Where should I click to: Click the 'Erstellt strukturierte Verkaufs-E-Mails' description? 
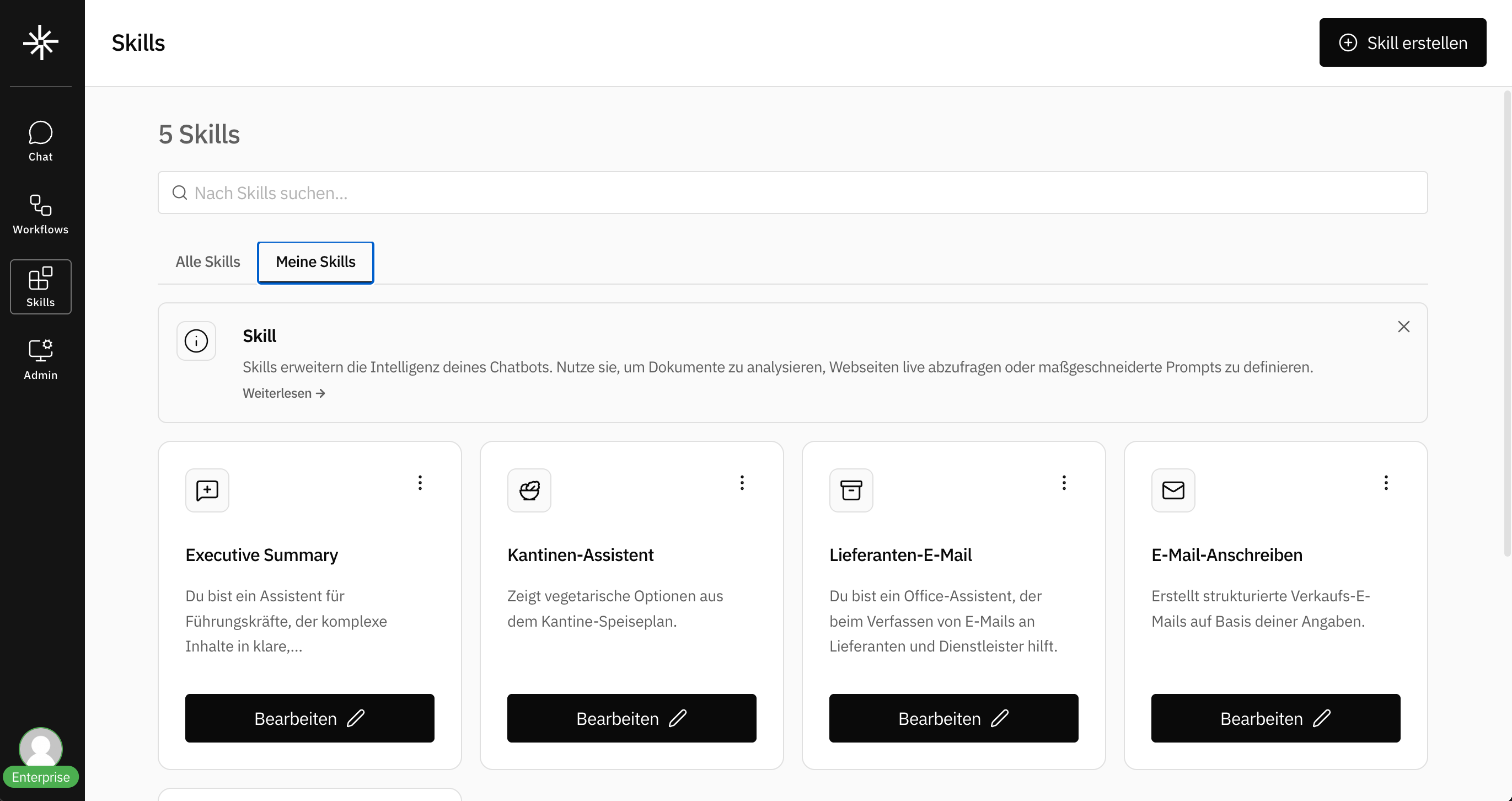(1260, 608)
